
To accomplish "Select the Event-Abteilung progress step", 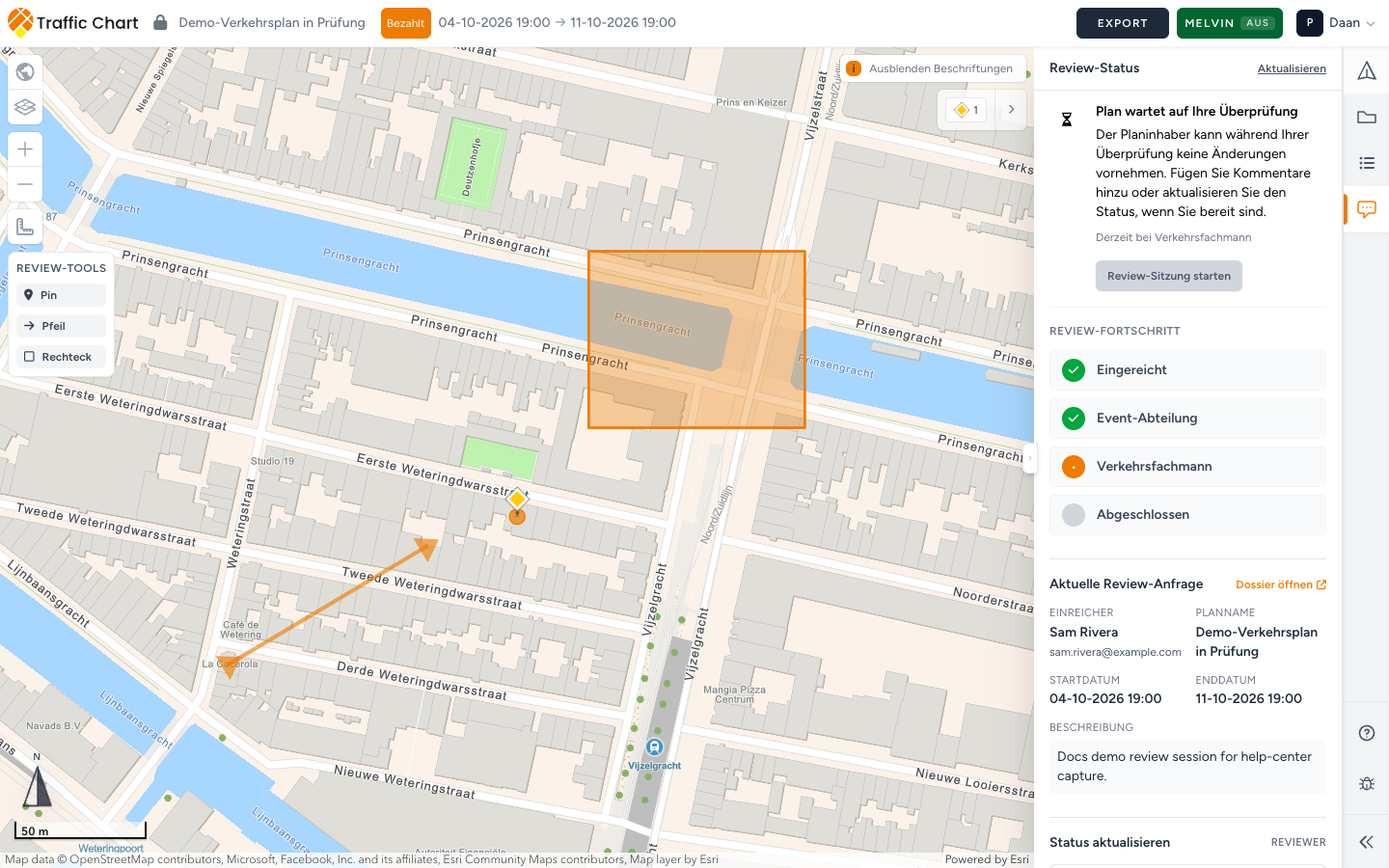I will pos(1187,419).
